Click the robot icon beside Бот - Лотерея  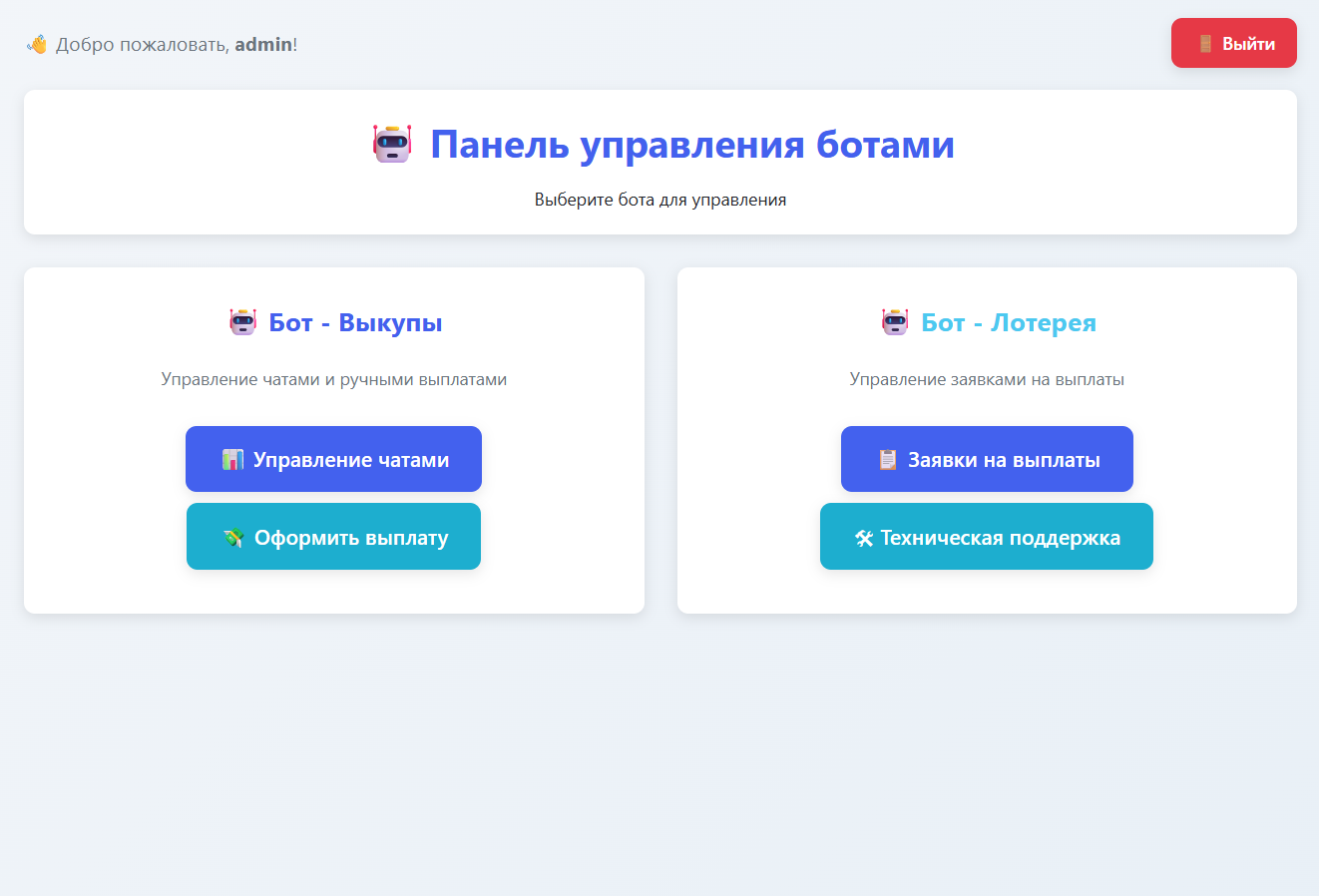coord(894,321)
